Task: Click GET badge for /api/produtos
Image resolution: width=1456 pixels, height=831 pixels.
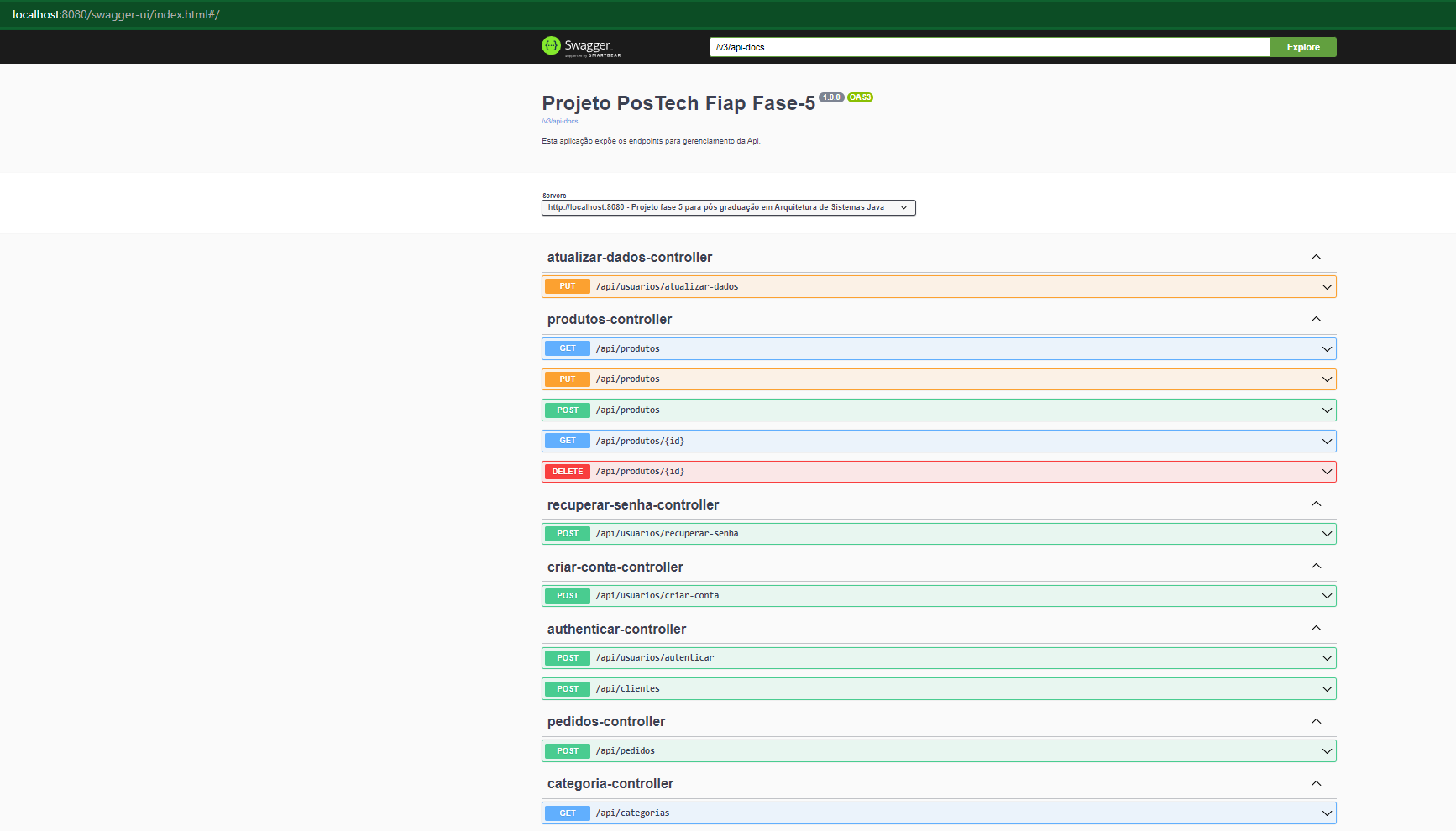Action: pos(568,348)
